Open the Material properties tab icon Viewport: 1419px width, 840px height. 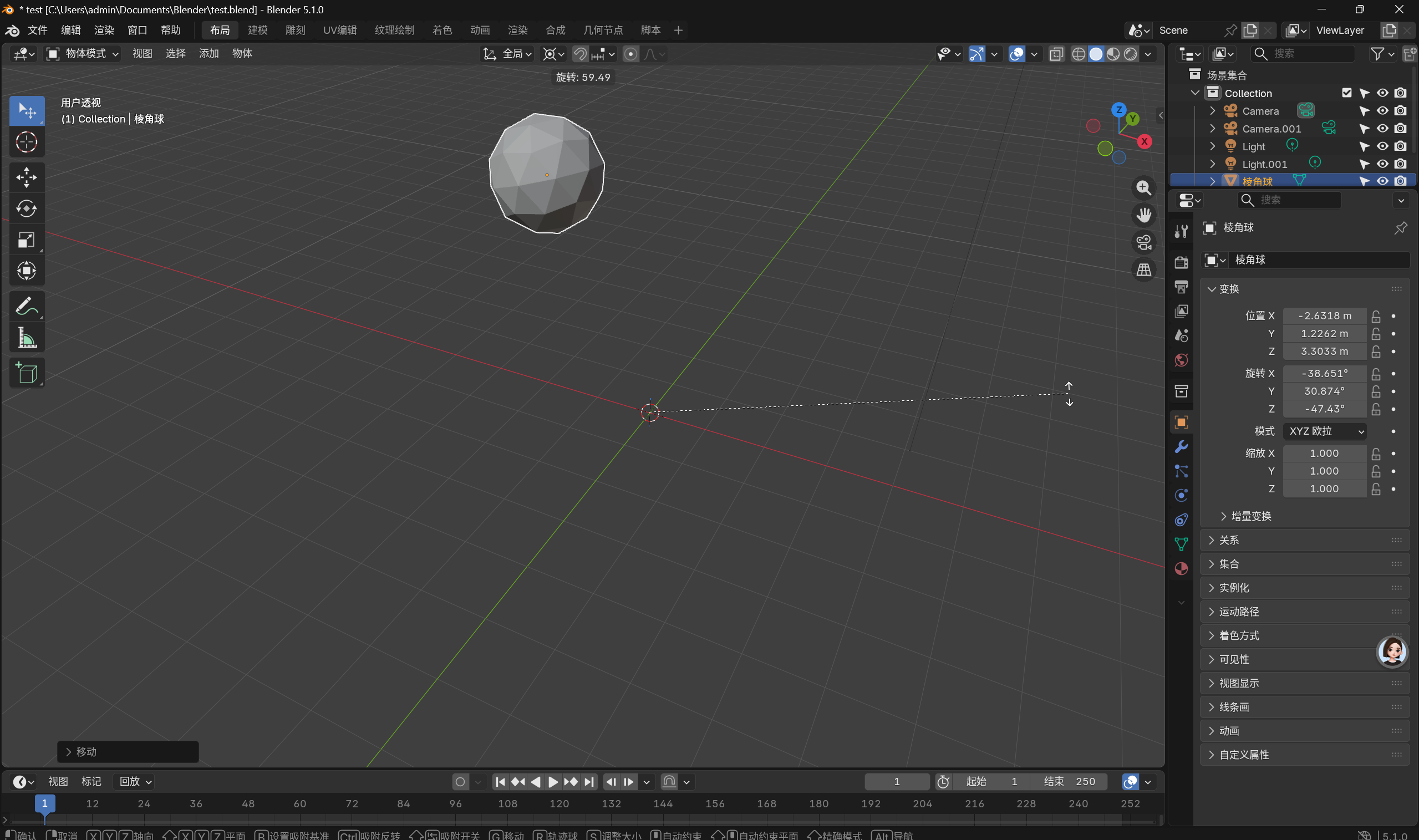(x=1181, y=569)
